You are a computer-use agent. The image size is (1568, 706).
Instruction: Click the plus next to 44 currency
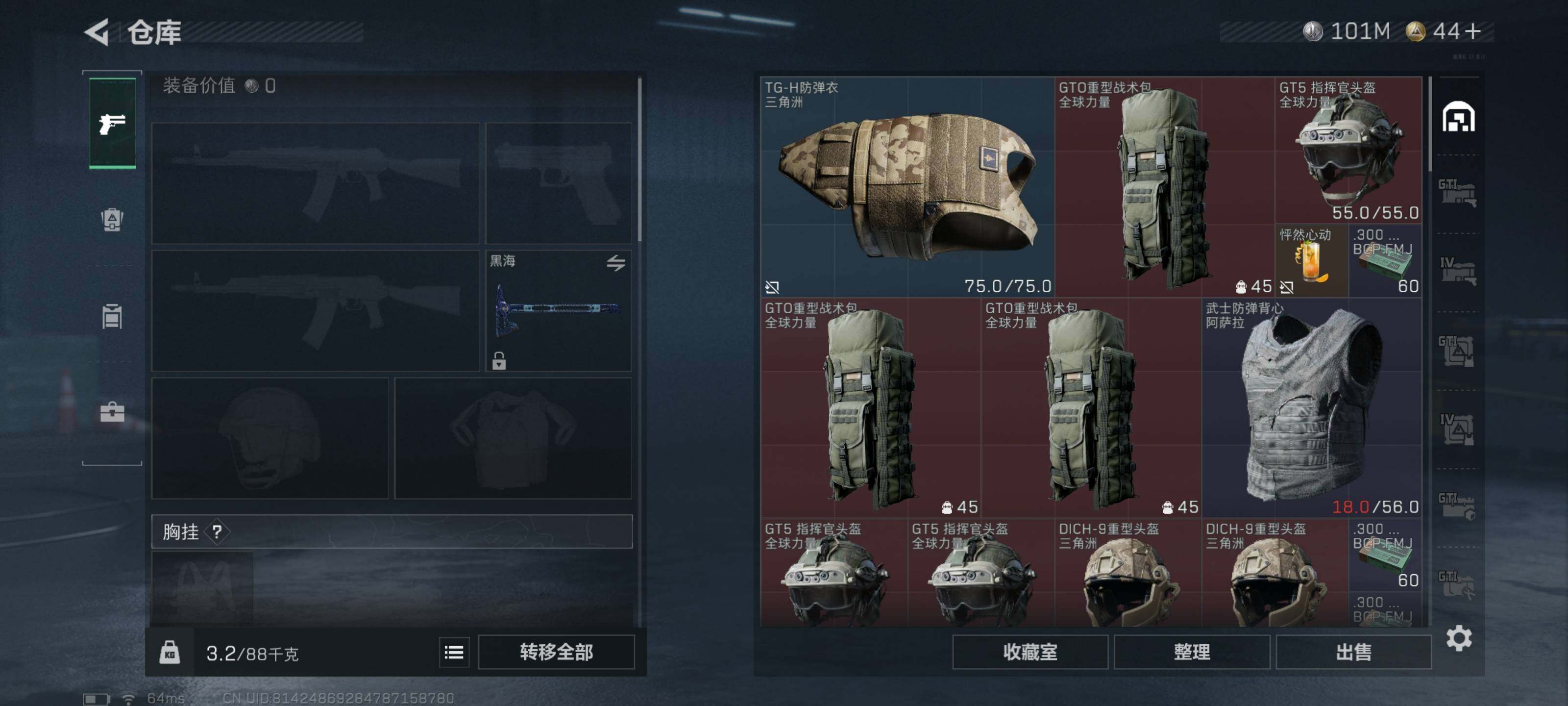[x=1473, y=31]
